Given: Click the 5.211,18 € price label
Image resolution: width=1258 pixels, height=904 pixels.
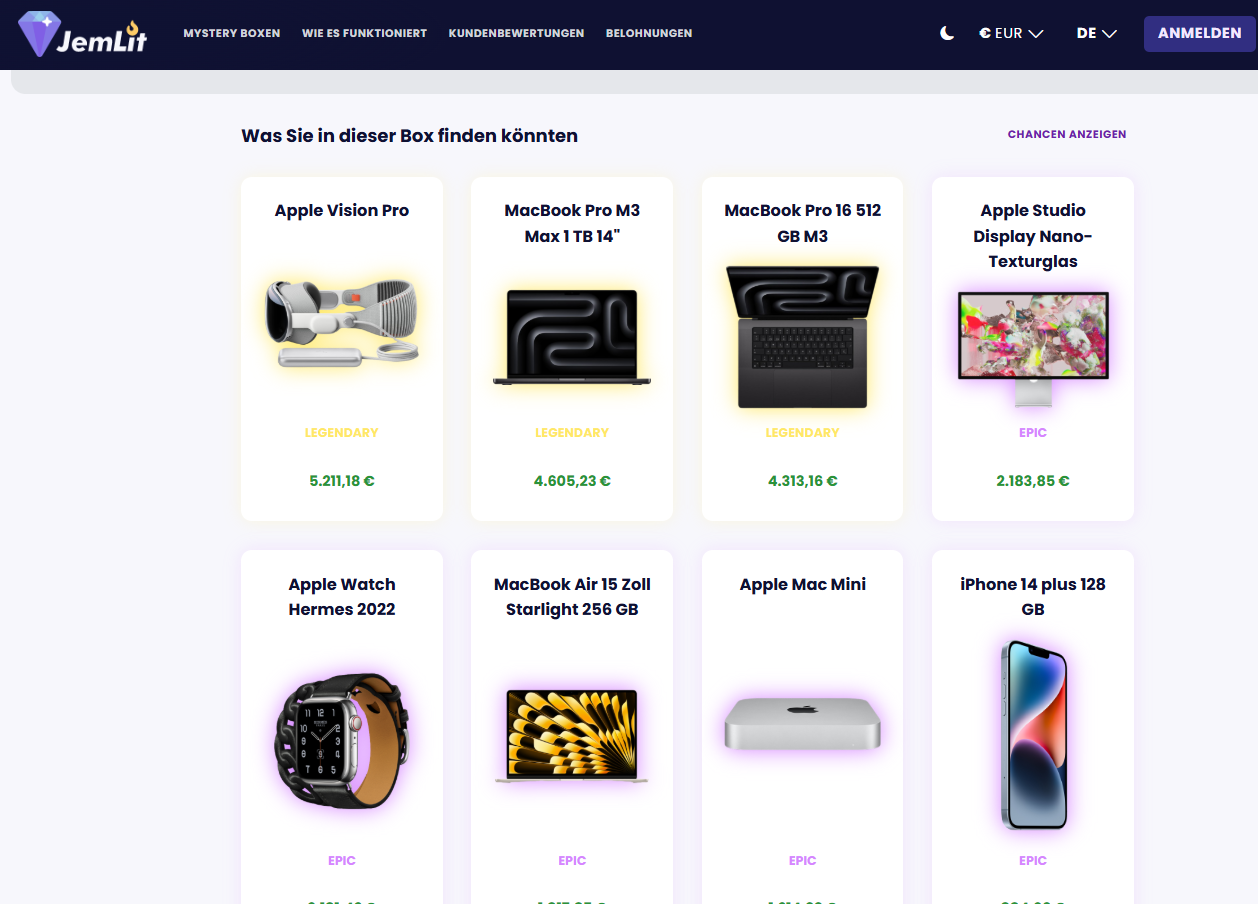Looking at the screenshot, I should (x=342, y=481).
